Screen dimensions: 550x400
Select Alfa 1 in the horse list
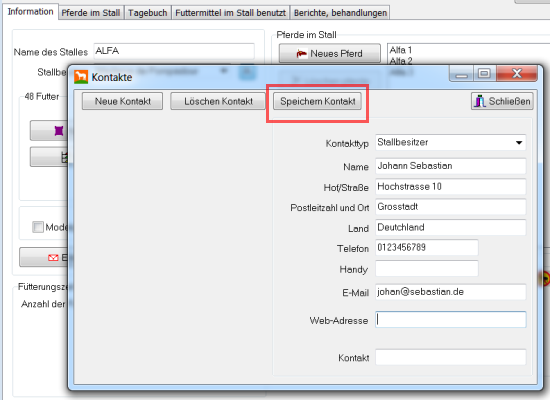(401, 50)
